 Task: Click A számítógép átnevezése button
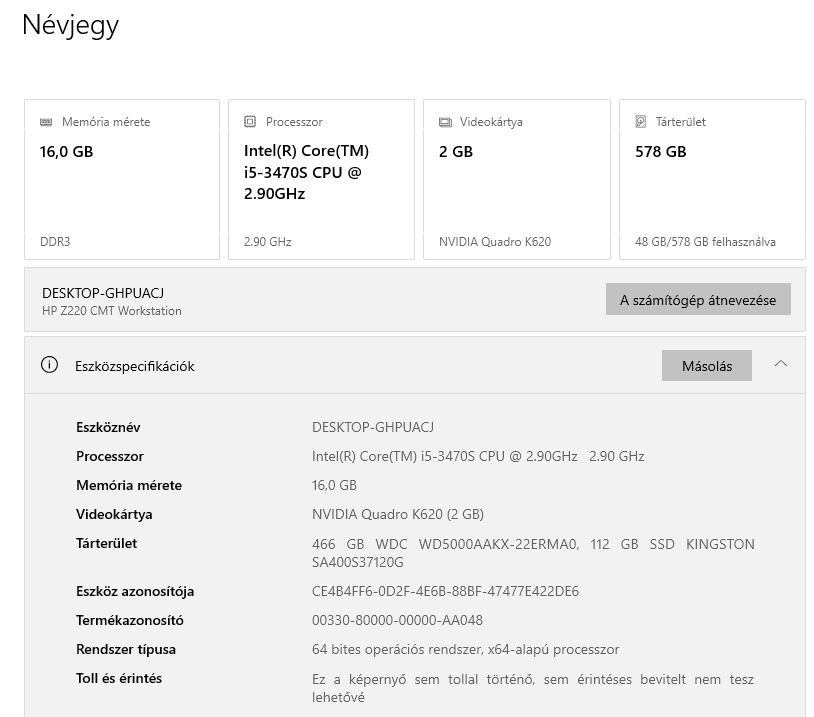point(697,300)
